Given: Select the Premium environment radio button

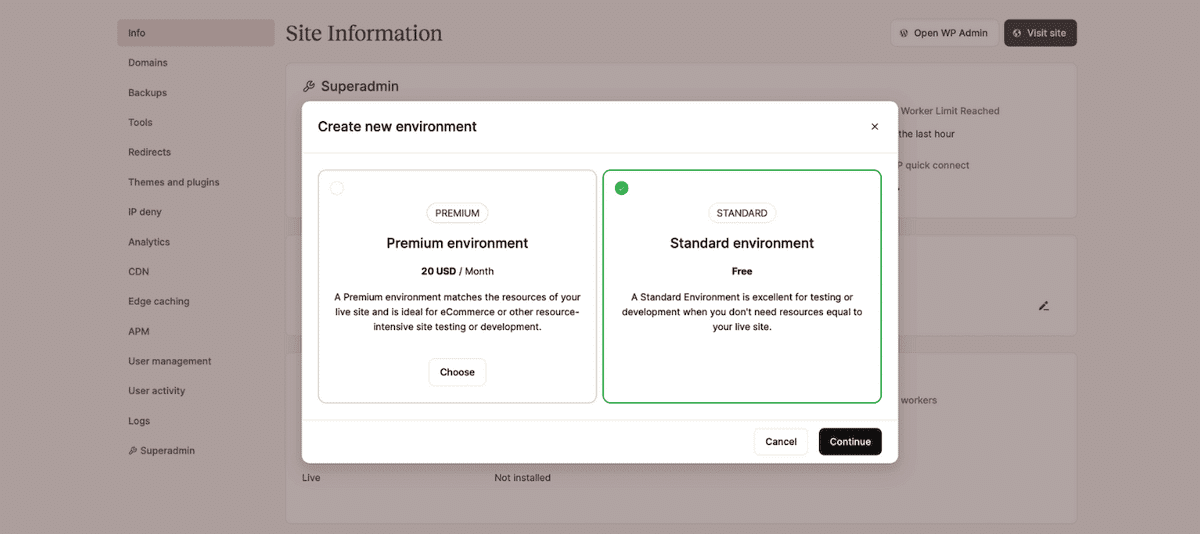Looking at the screenshot, I should click(337, 188).
